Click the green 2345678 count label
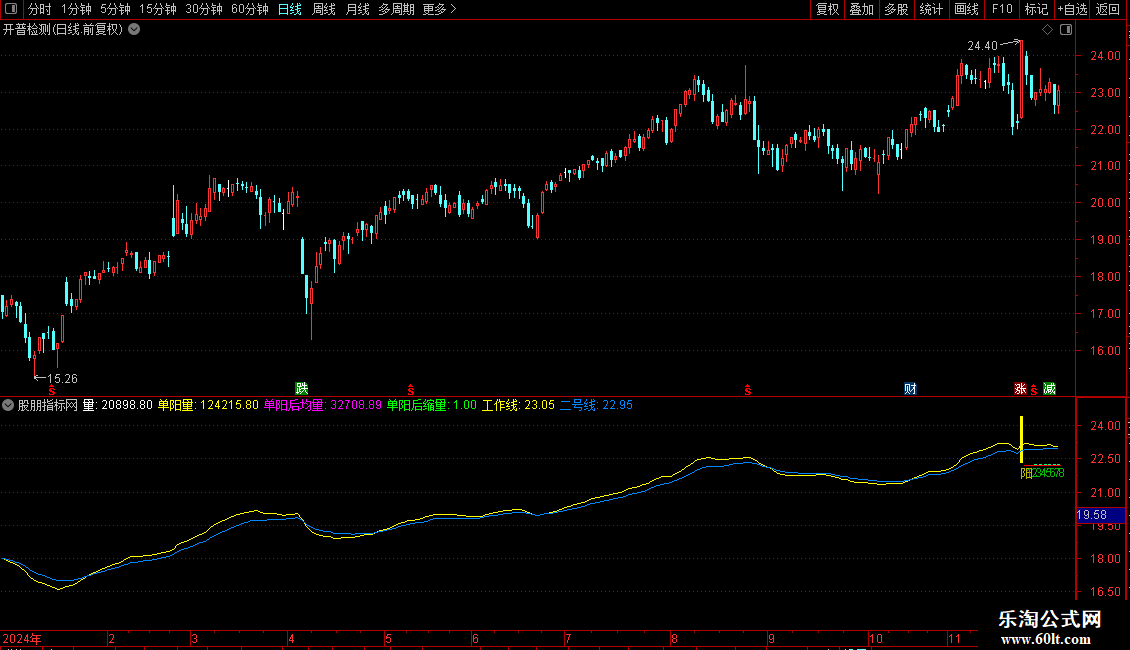Screen dimensions: 1130x650 point(1049,473)
